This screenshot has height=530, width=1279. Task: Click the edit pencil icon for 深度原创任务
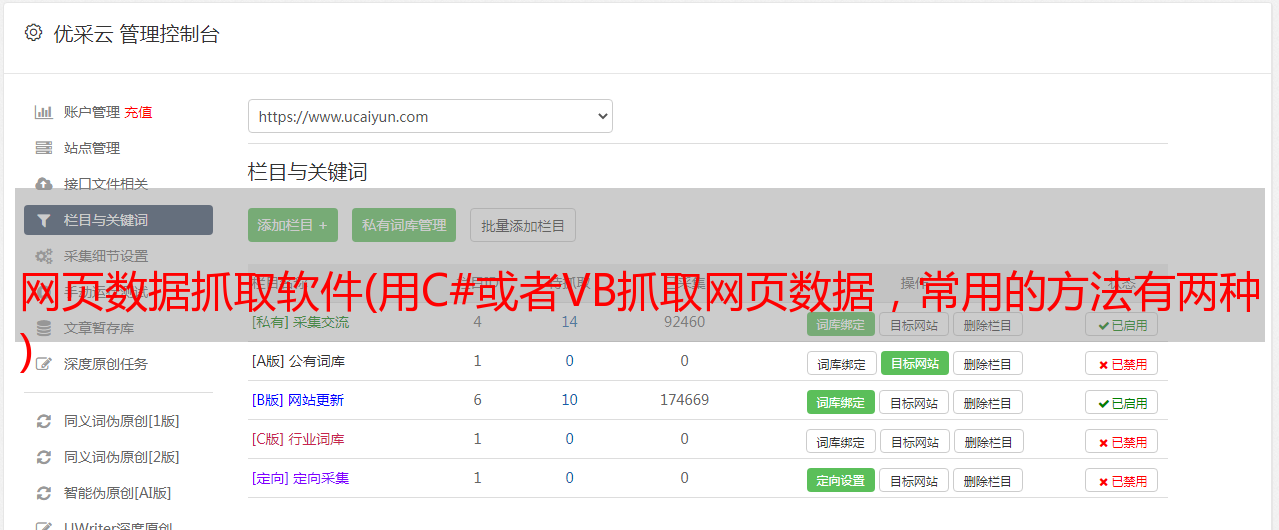[x=43, y=364]
